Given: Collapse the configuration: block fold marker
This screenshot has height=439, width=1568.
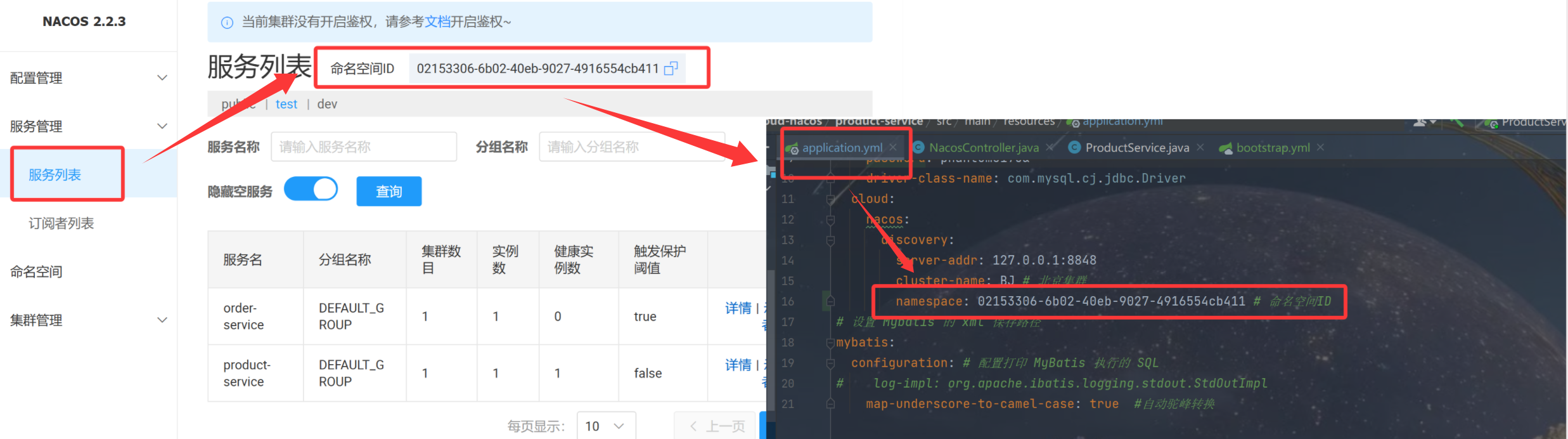Looking at the screenshot, I should 830,363.
